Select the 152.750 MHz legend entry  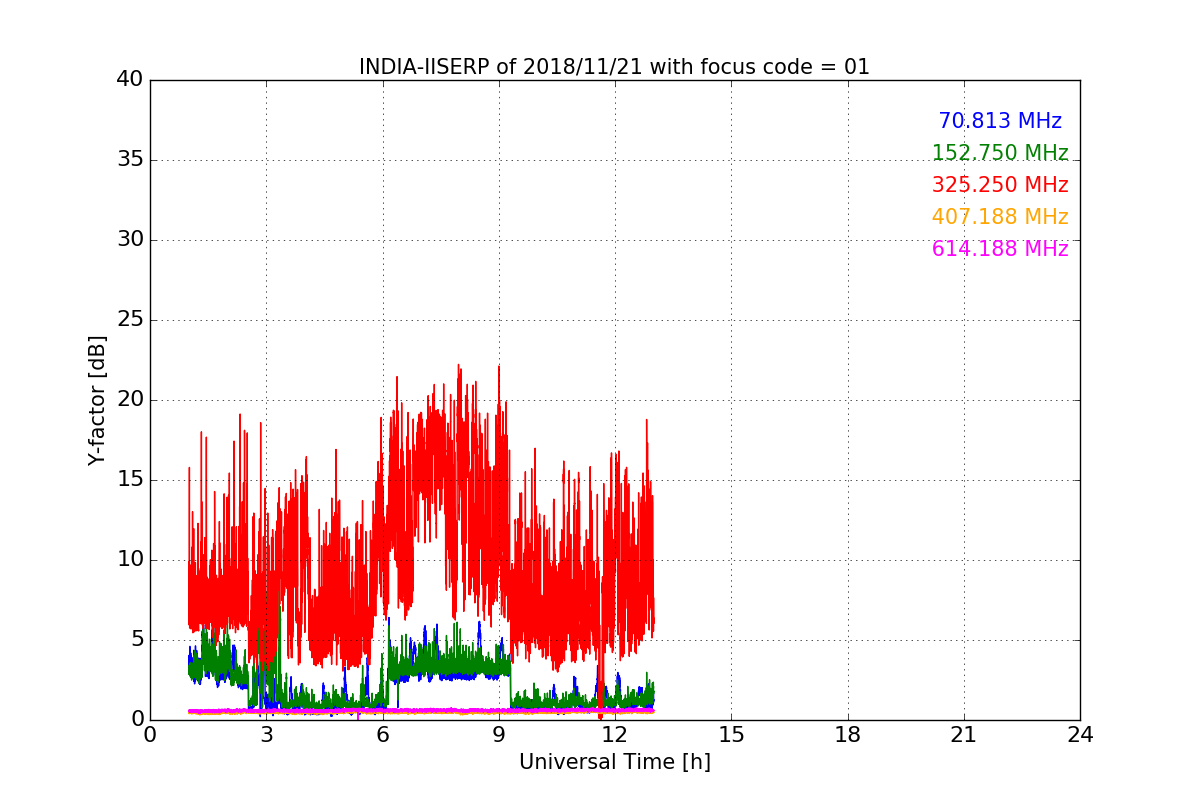pyautogui.click(x=1000, y=153)
